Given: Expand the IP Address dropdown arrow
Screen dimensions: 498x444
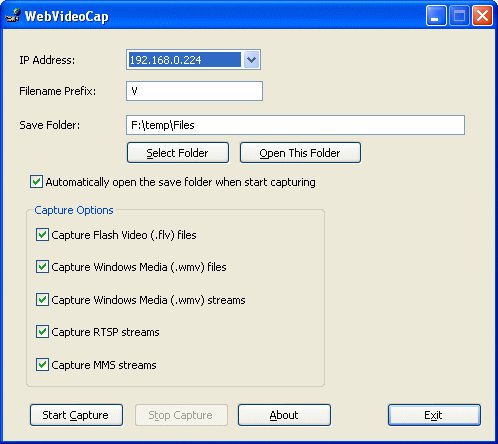Looking at the screenshot, I should pyautogui.click(x=251, y=60).
